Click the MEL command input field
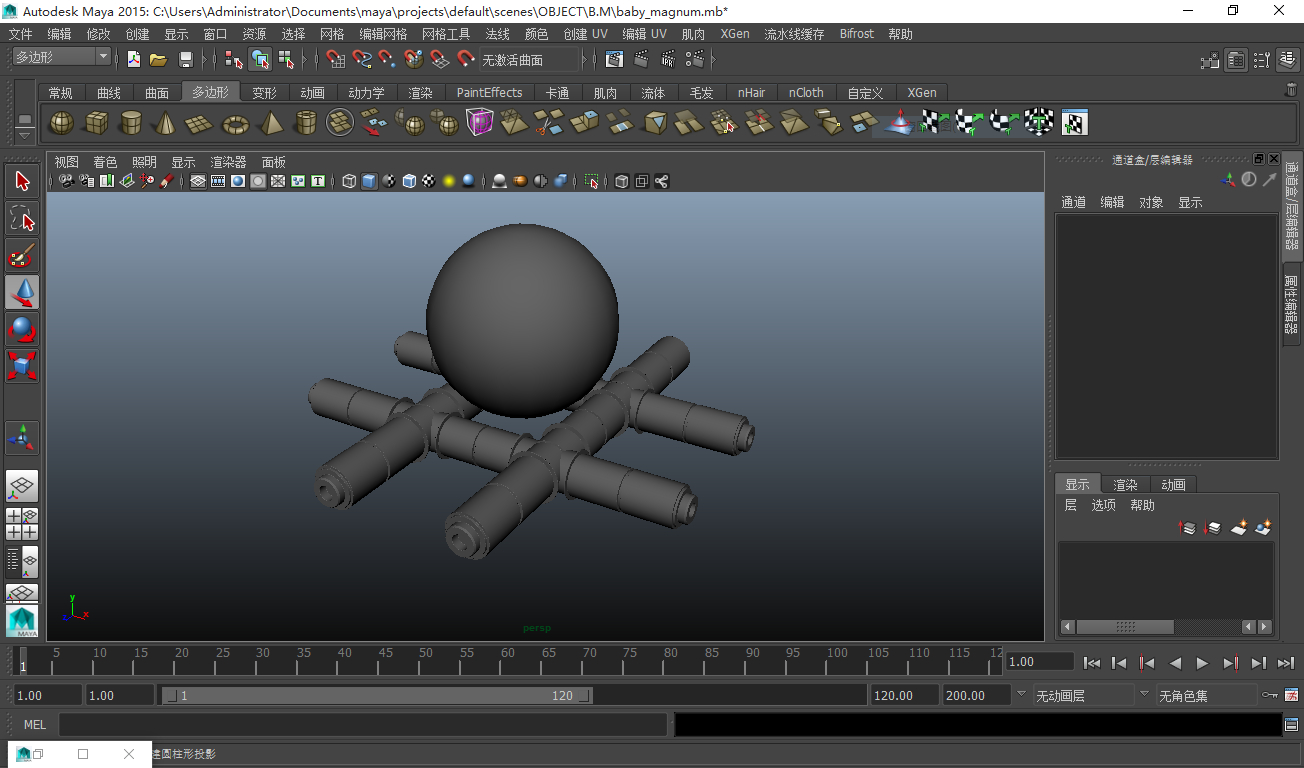This screenshot has height=768, width=1304. point(363,725)
